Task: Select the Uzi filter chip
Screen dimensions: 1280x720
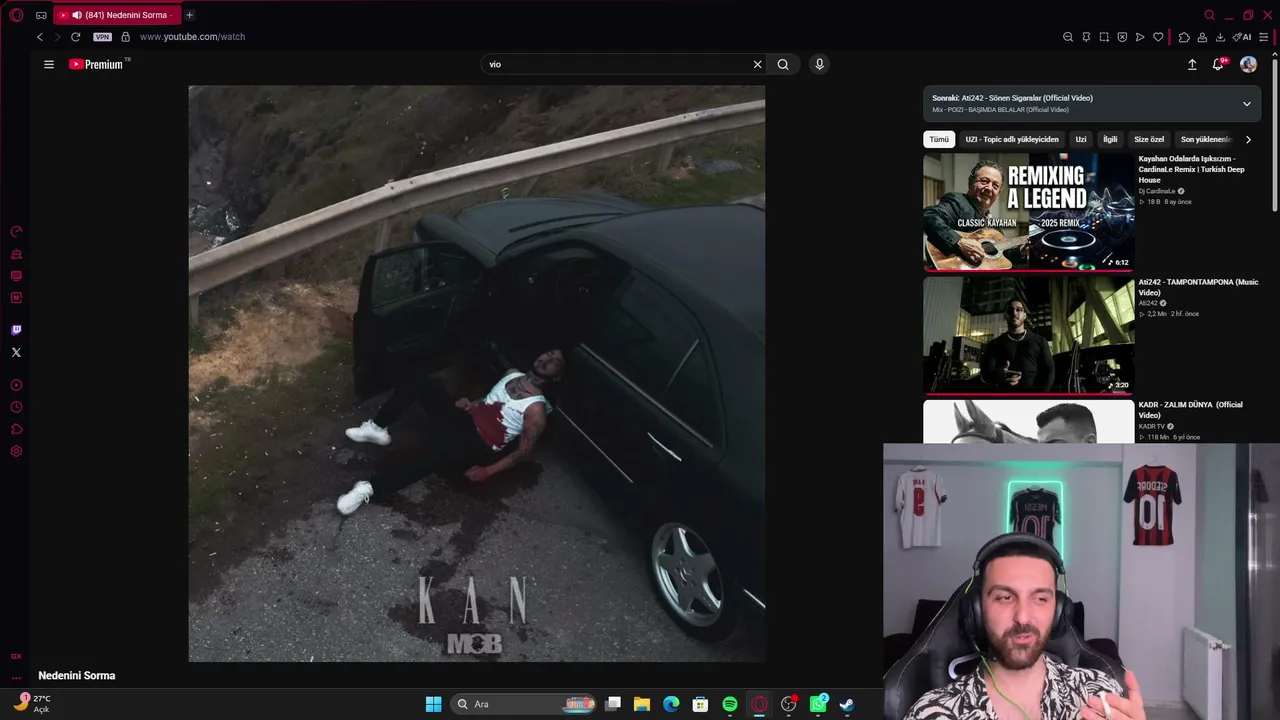Action: click(x=1081, y=140)
